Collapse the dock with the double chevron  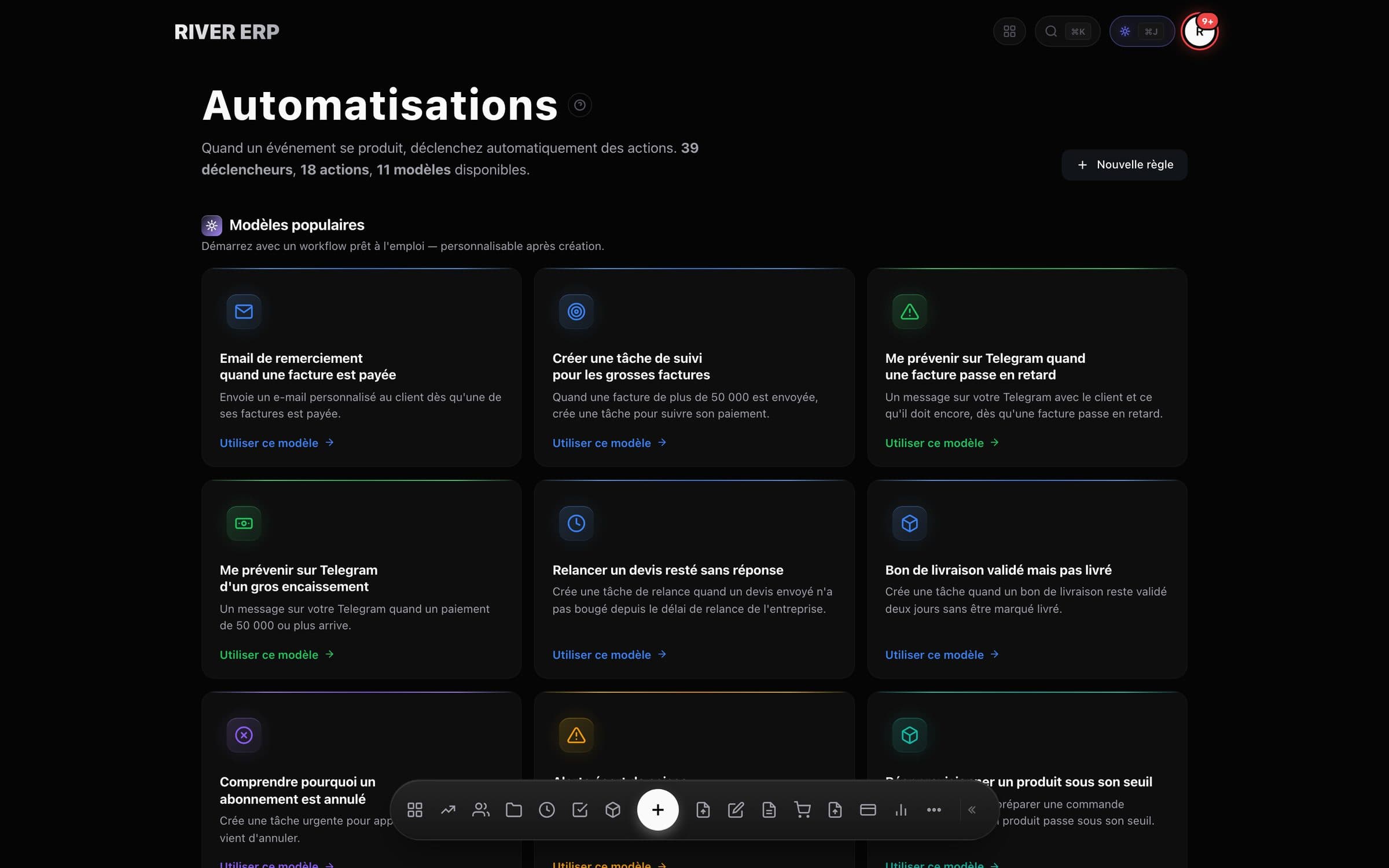pos(972,810)
